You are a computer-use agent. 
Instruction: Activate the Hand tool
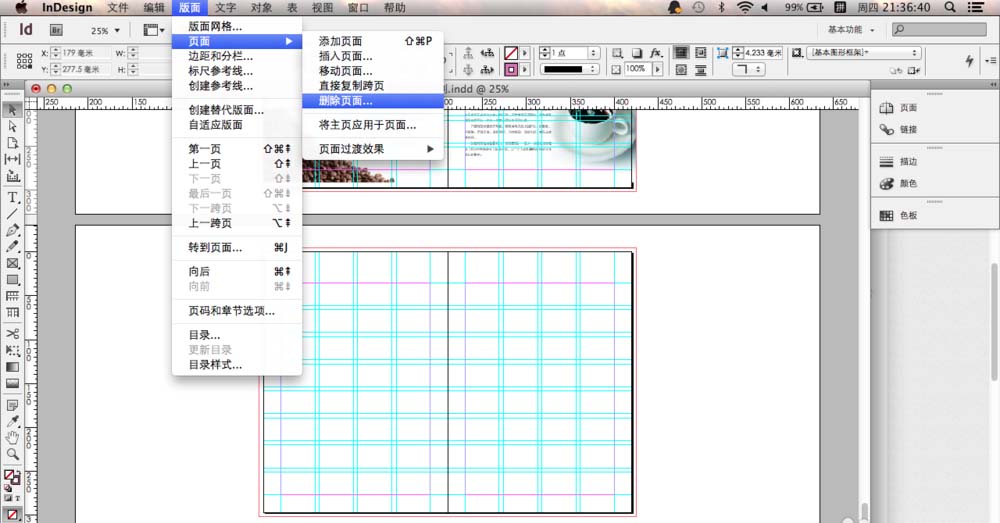tap(13, 437)
